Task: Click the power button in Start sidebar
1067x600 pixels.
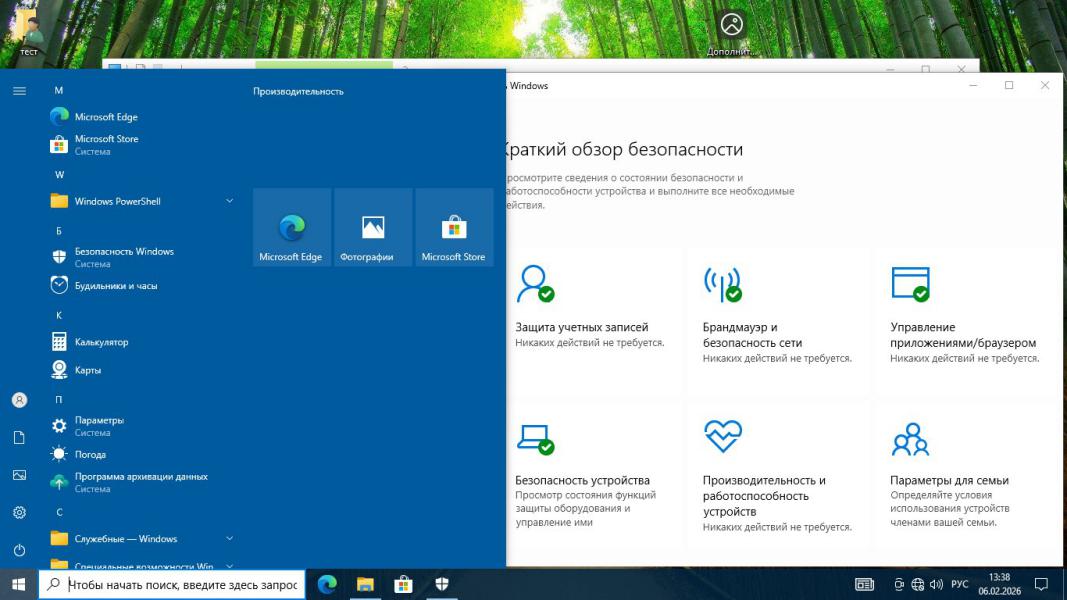Action: [x=19, y=551]
